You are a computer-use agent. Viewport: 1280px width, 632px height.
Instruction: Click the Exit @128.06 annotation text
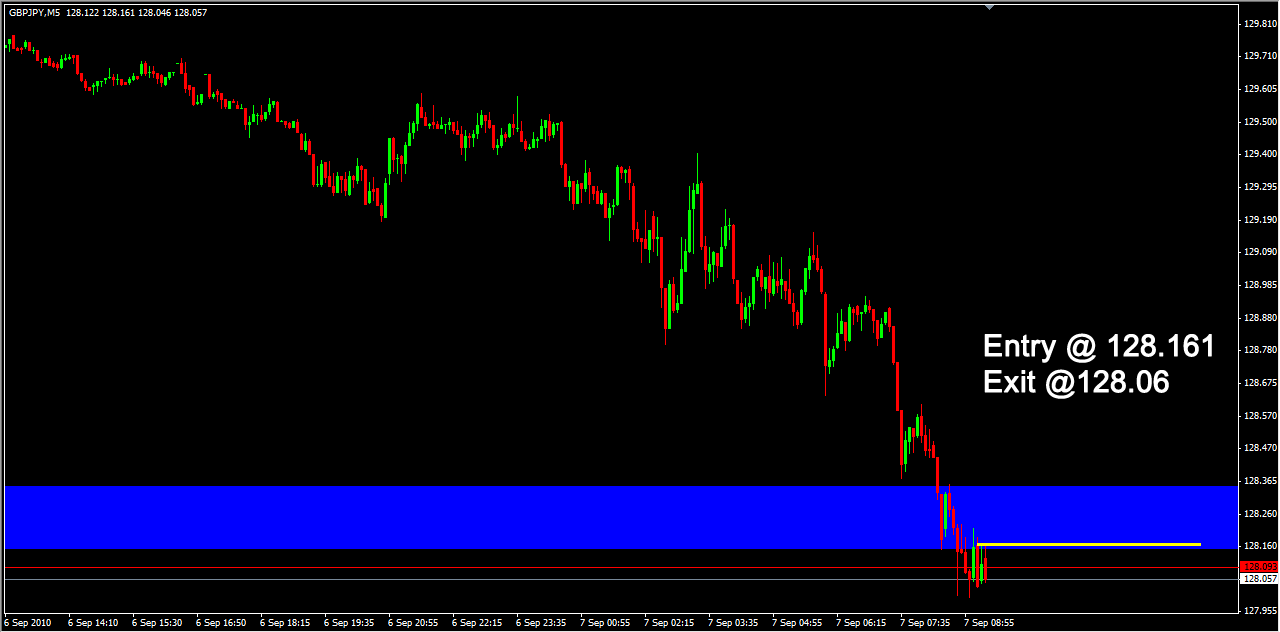coord(1075,383)
